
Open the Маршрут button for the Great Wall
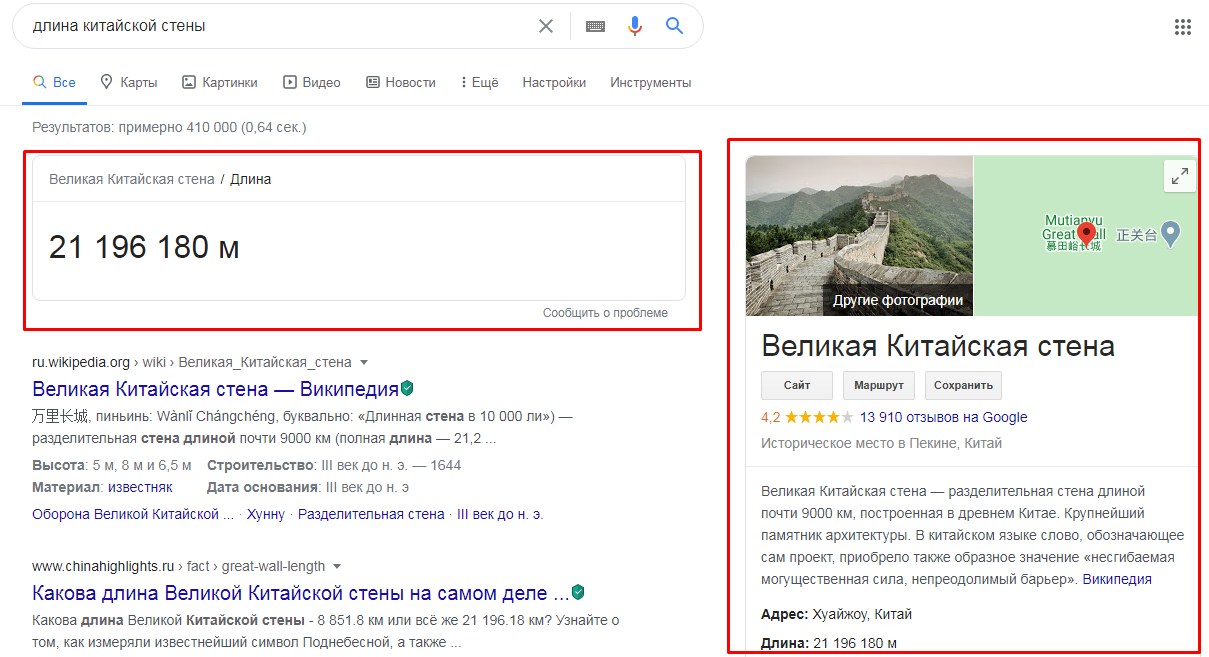coord(878,385)
